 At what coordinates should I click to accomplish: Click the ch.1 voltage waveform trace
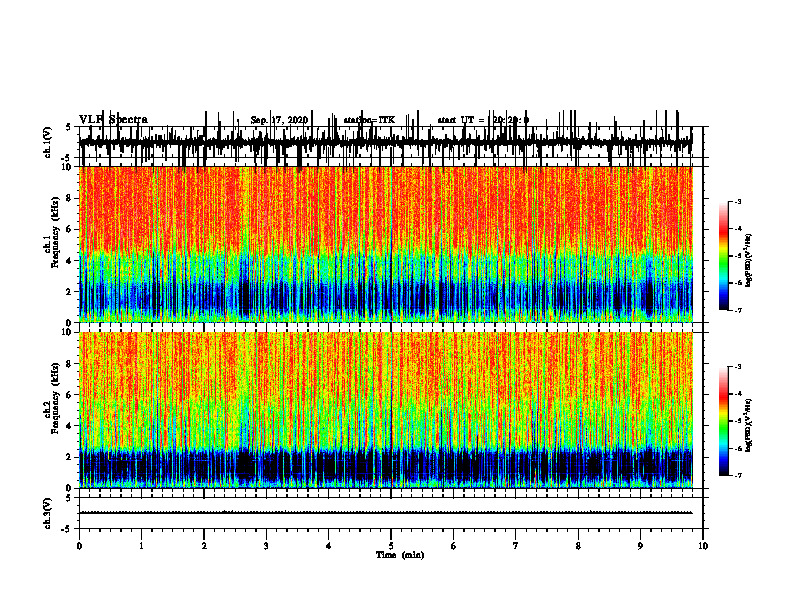point(386,142)
